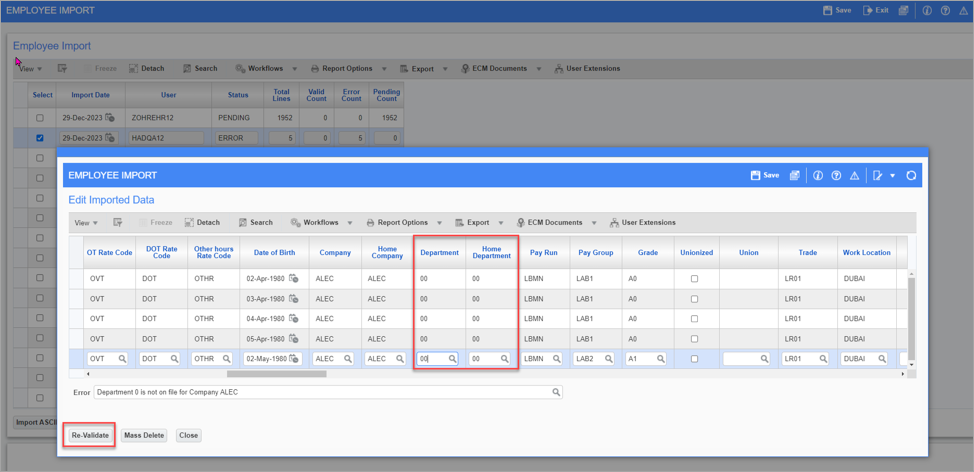Click Report Options in background toolbar

pos(342,68)
